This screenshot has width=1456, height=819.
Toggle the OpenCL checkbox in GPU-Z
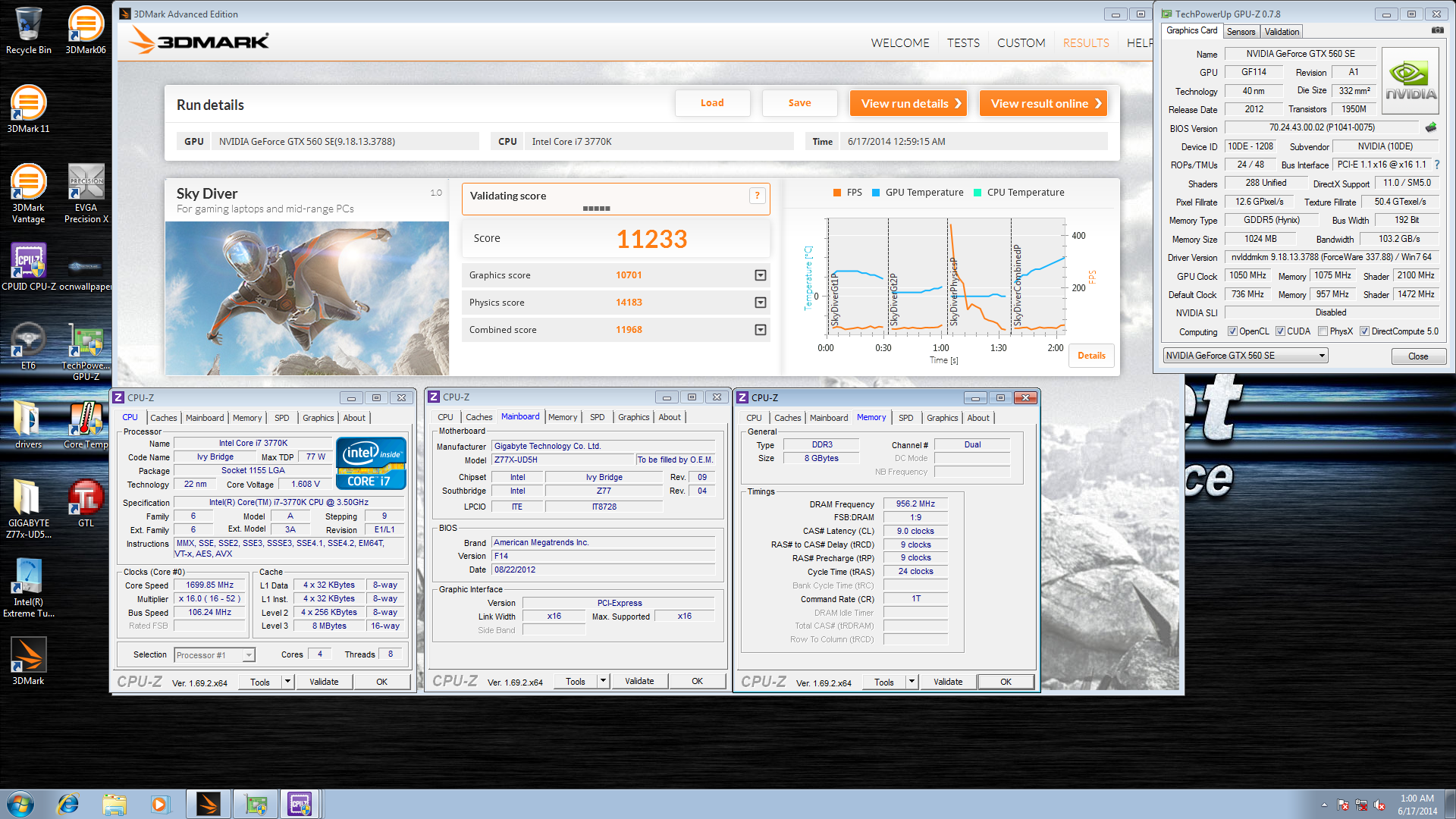1232,331
